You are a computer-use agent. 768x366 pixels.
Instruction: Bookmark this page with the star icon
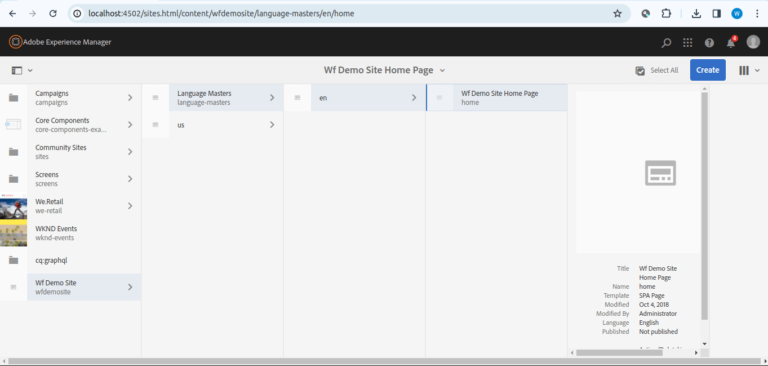pos(617,14)
